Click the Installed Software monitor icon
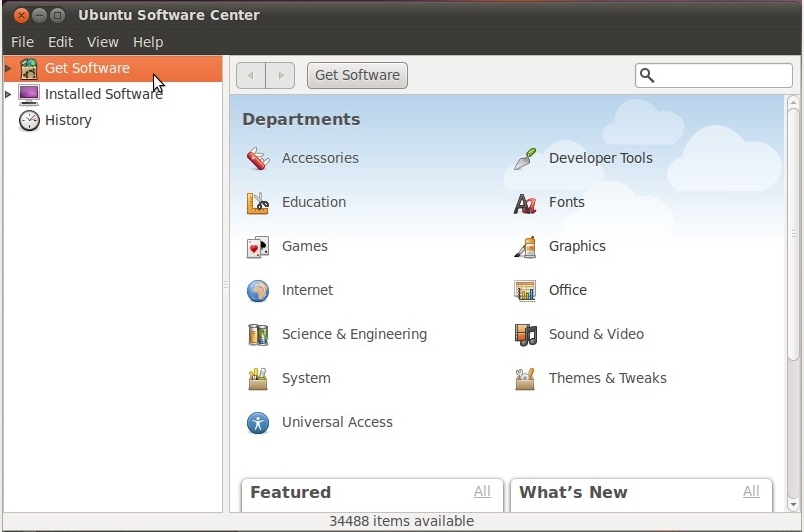This screenshot has height=532, width=804. (x=29, y=94)
